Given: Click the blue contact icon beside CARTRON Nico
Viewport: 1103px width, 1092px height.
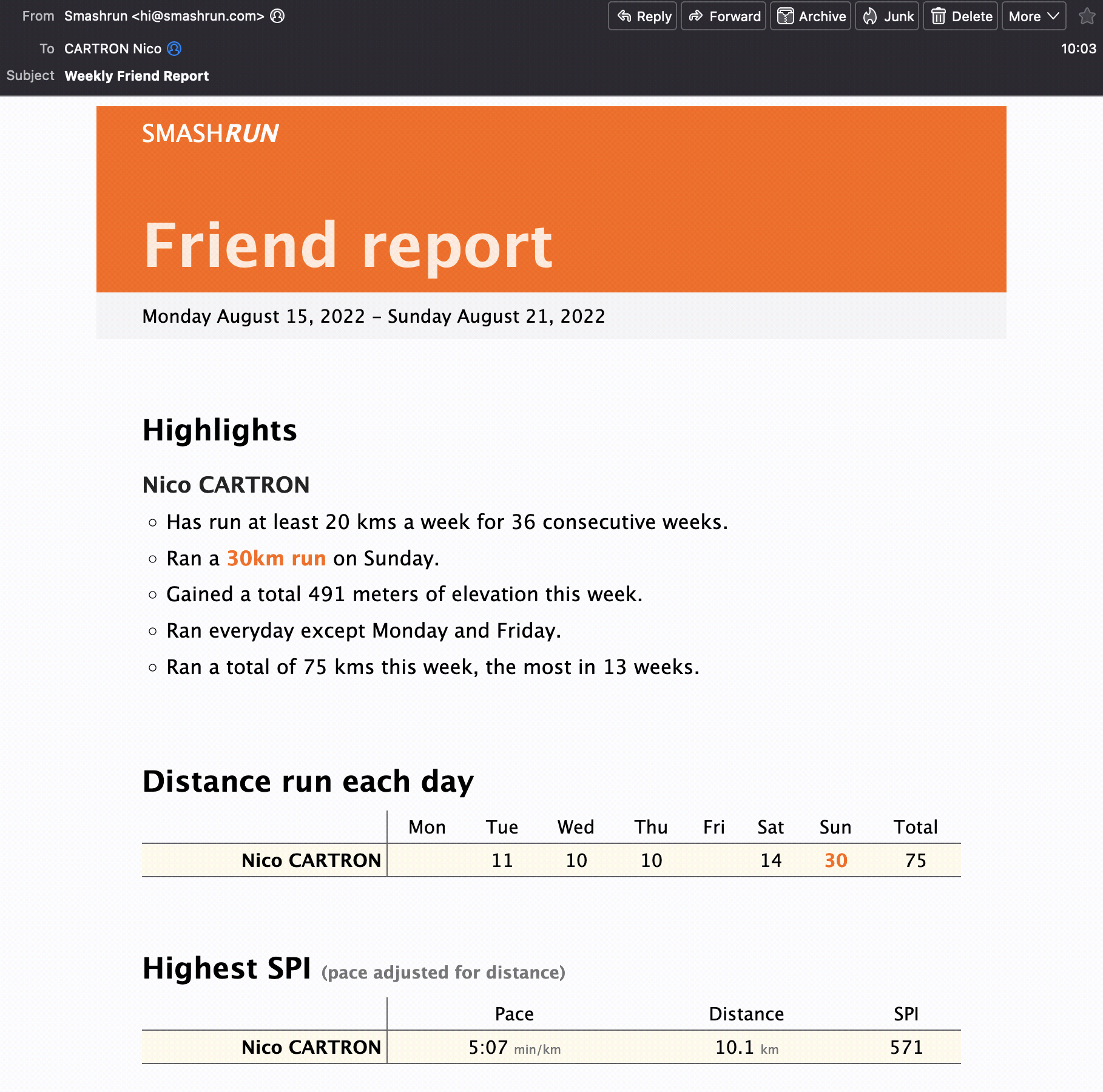Looking at the screenshot, I should [174, 49].
